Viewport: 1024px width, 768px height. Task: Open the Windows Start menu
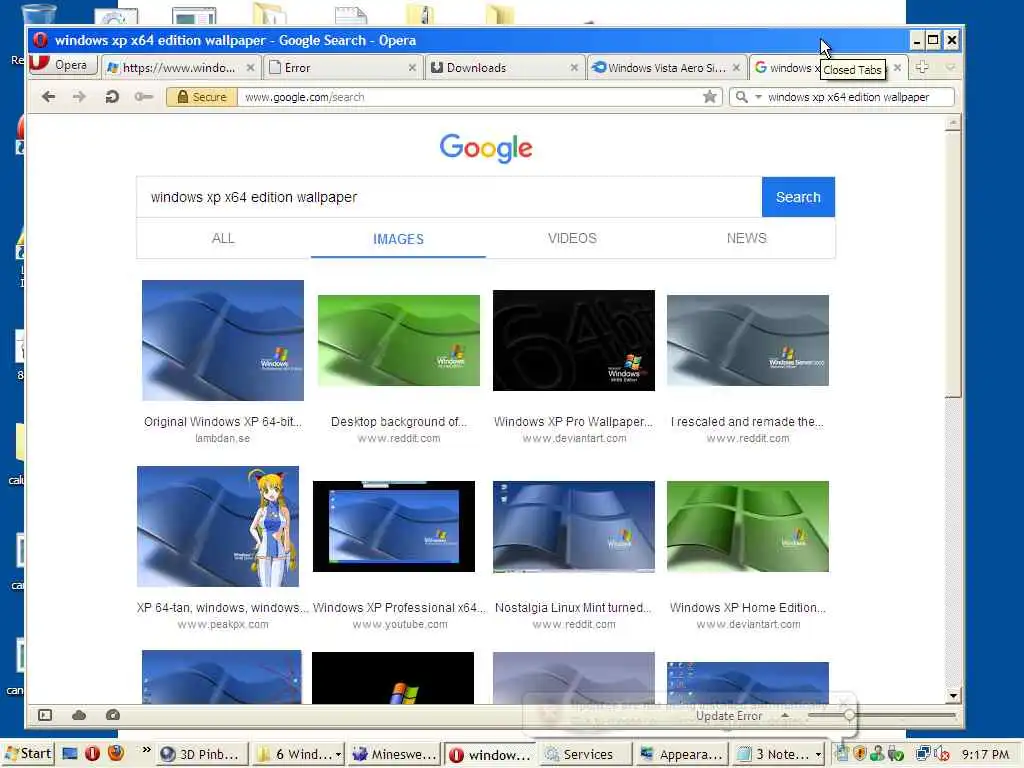(27, 754)
